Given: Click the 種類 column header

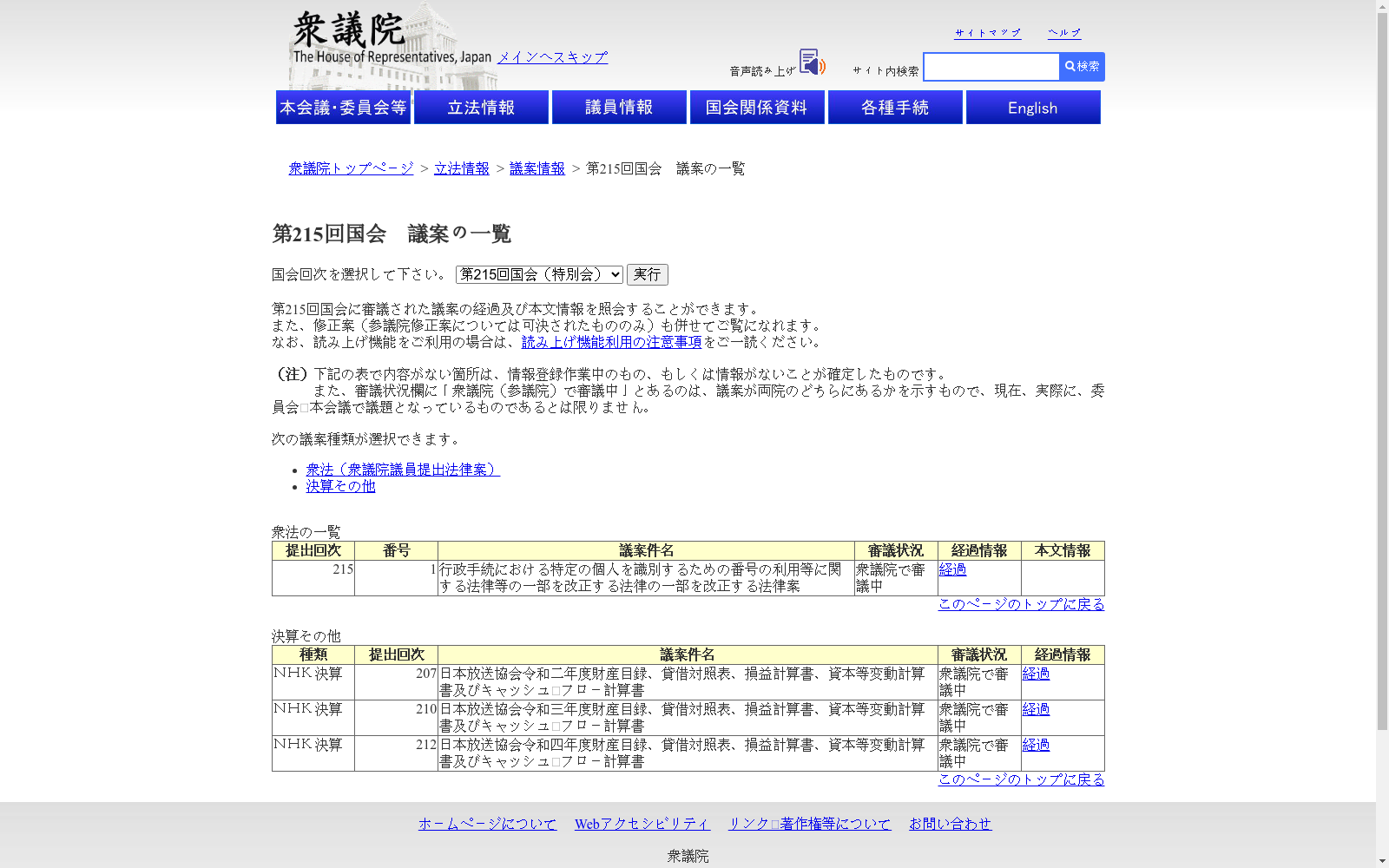Looking at the screenshot, I should (313, 655).
